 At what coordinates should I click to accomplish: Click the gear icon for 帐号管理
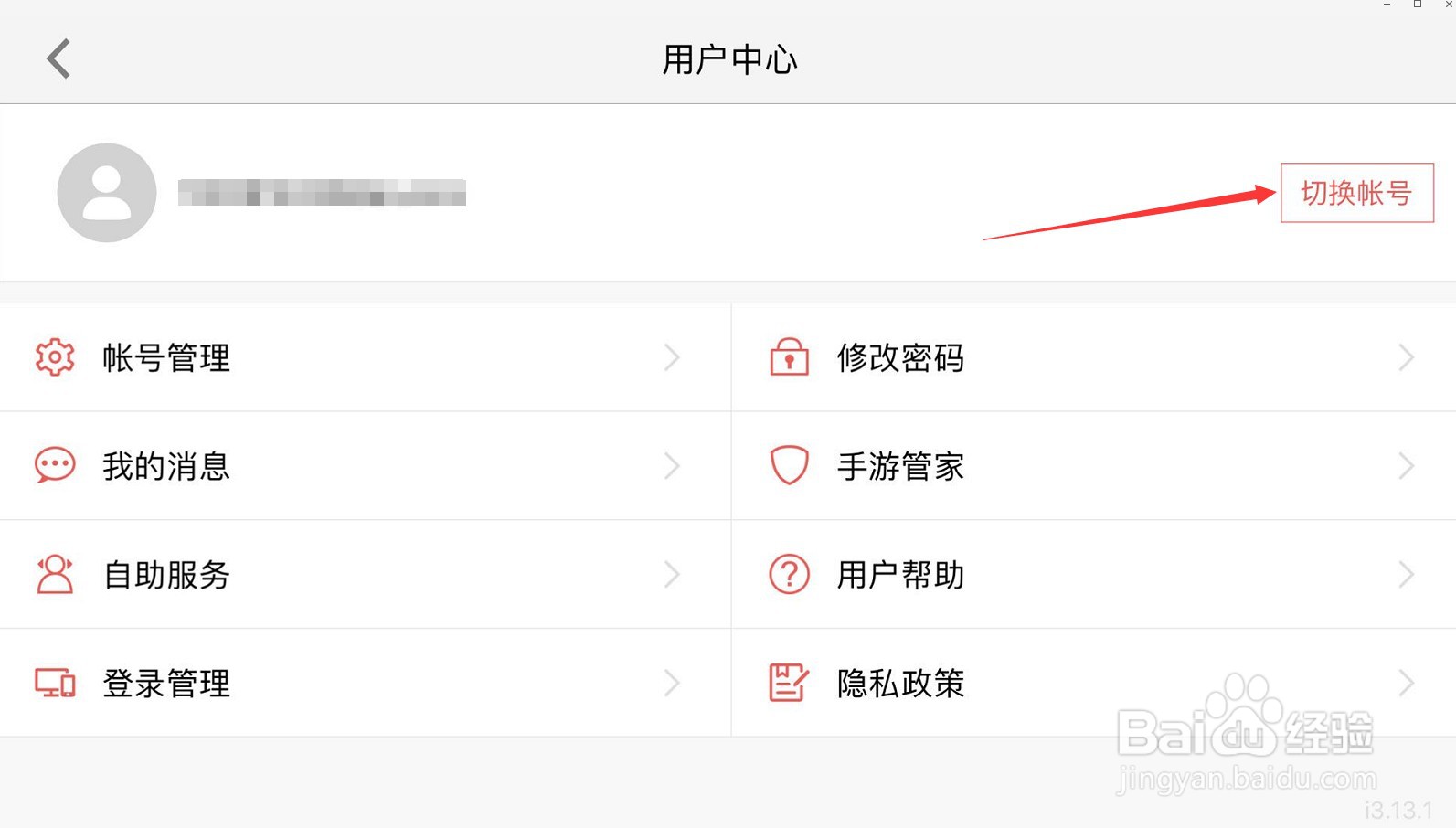pyautogui.click(x=55, y=357)
